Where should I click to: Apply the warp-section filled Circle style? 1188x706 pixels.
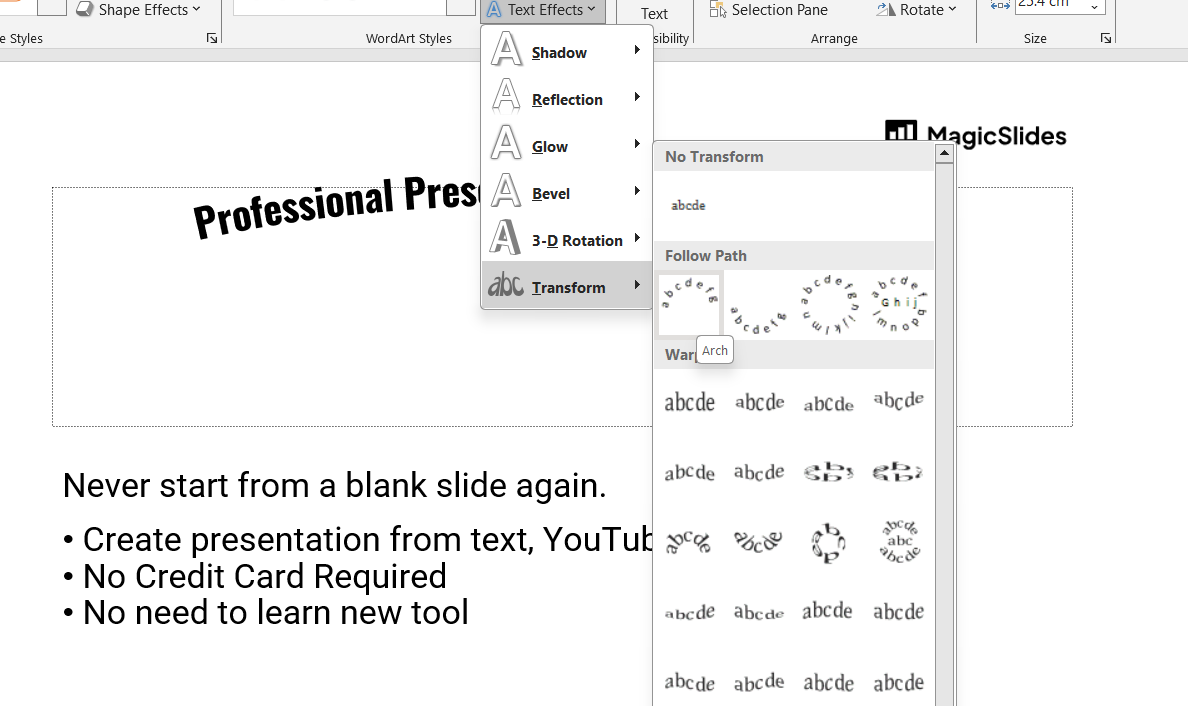click(x=829, y=542)
